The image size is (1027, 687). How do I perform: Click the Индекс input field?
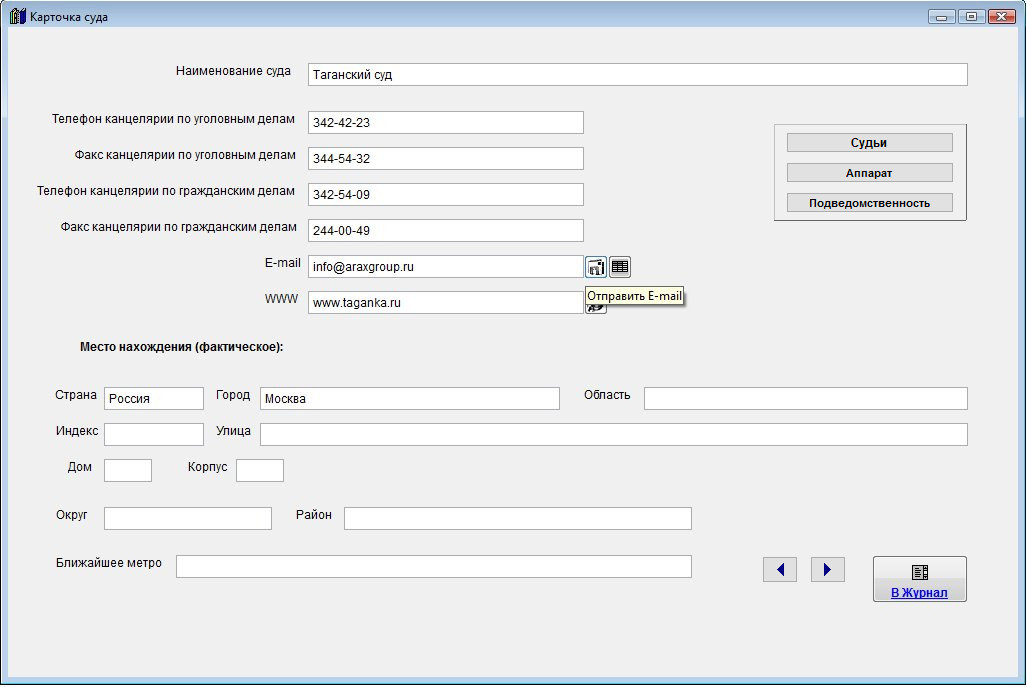(x=153, y=435)
